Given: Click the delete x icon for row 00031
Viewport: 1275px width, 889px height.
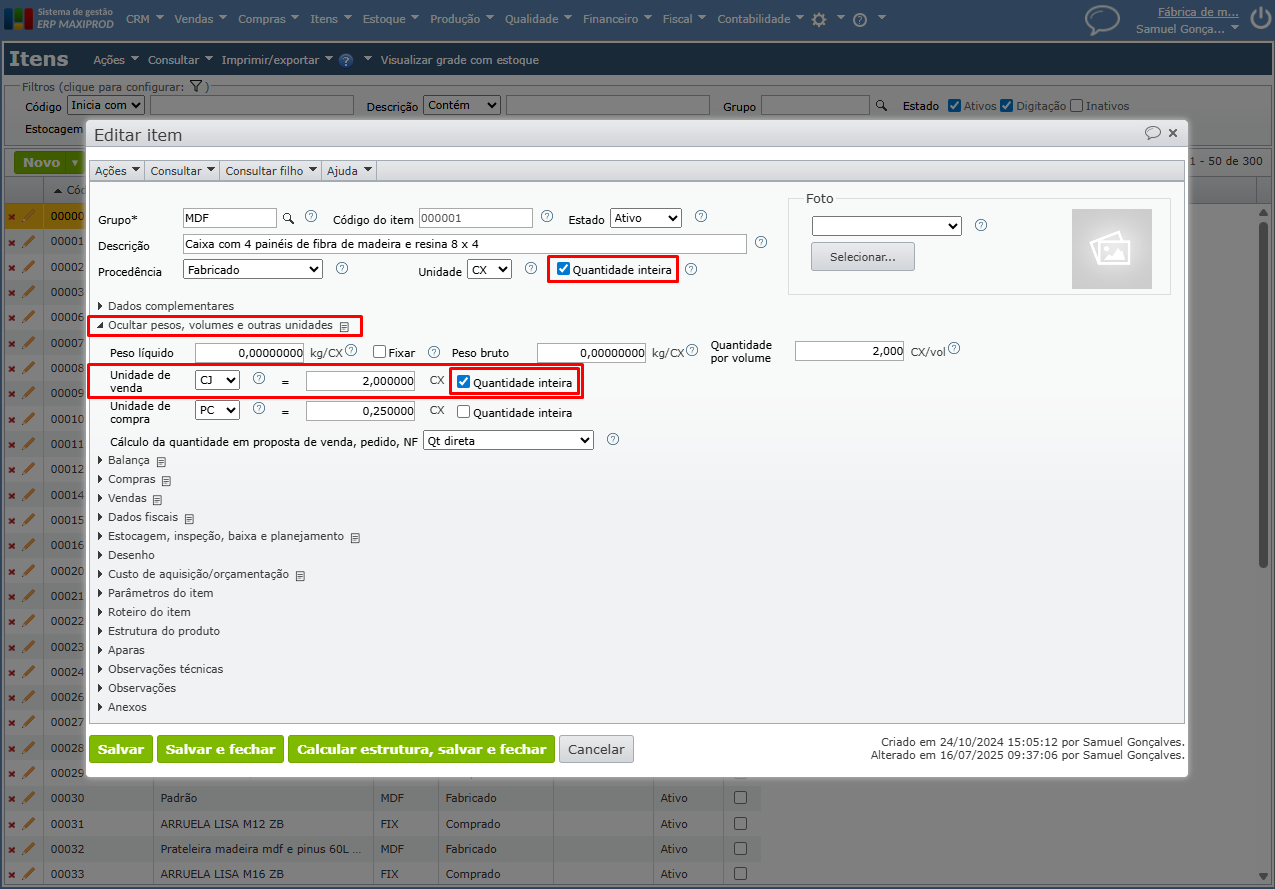Looking at the screenshot, I should click(12, 824).
